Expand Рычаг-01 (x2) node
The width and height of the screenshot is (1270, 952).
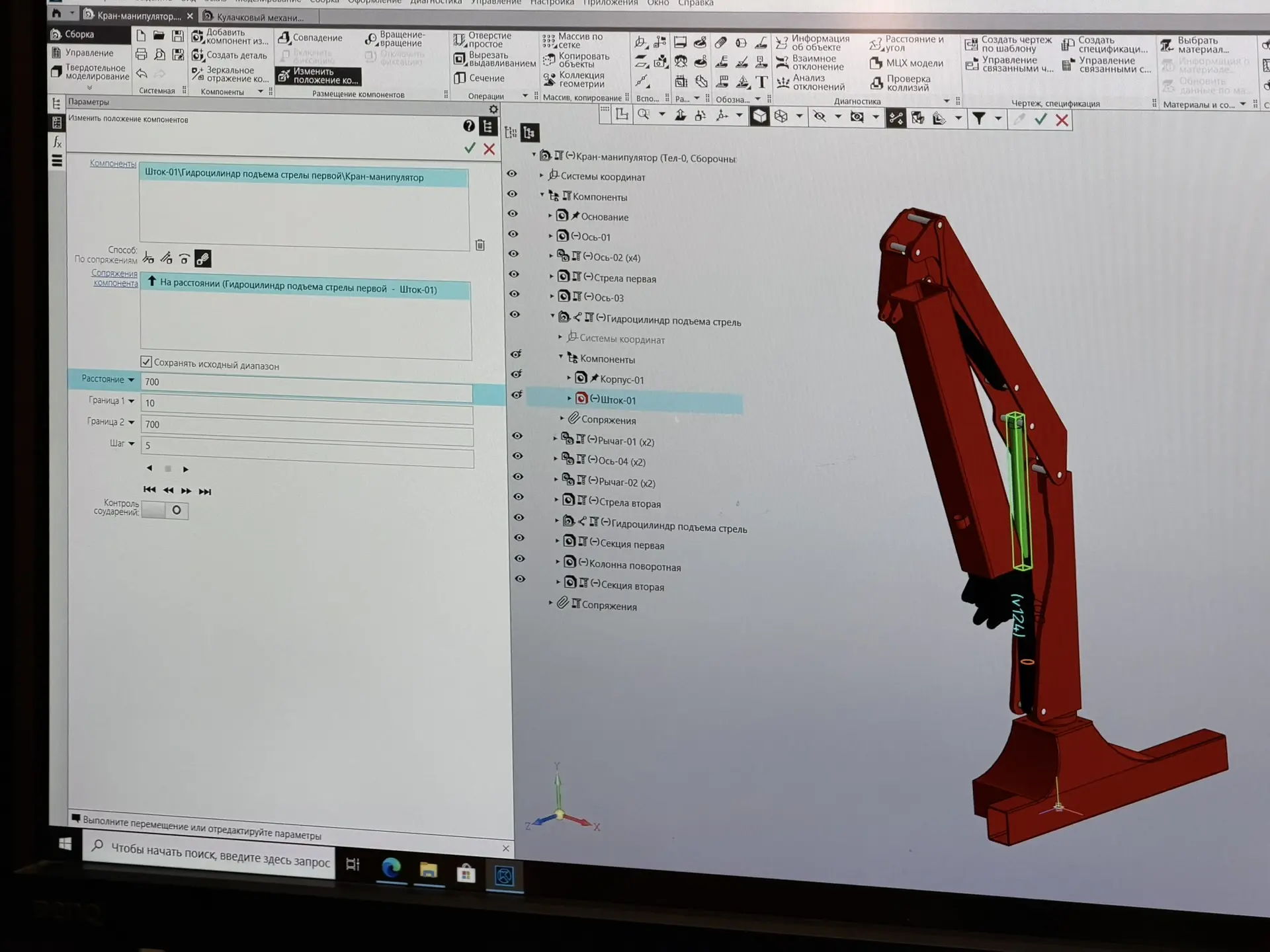click(x=556, y=438)
